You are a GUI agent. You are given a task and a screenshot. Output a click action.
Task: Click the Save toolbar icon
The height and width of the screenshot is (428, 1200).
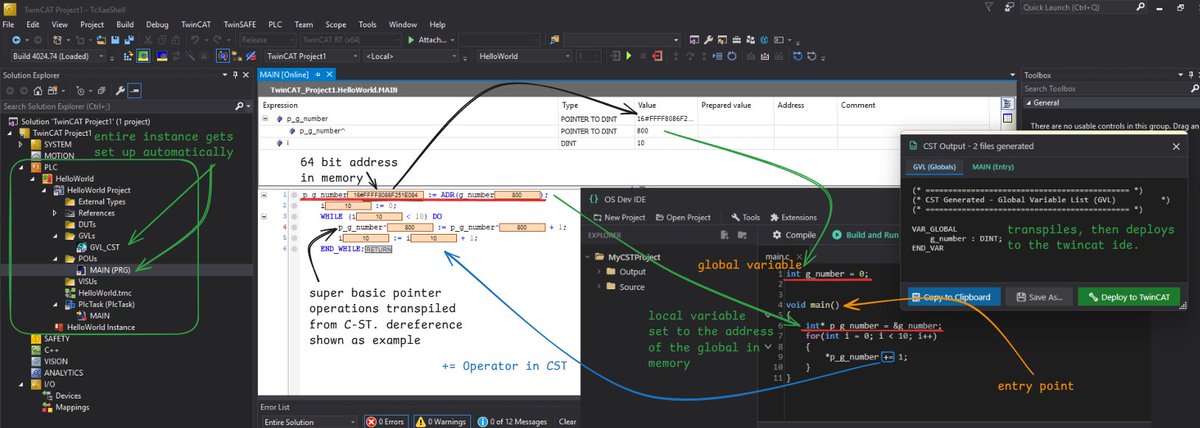[x=115, y=40]
